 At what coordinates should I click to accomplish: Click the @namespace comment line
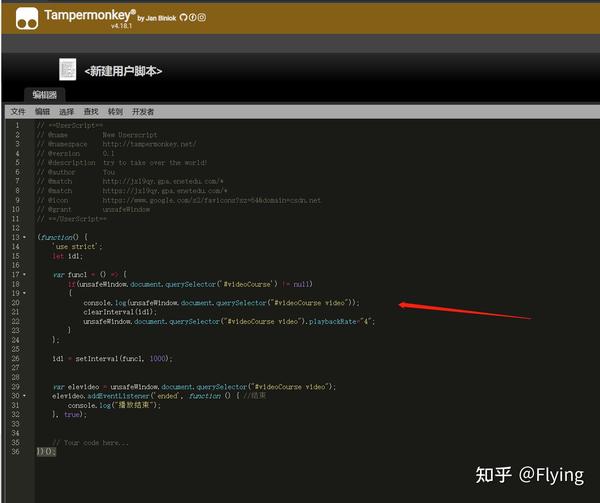click(117, 144)
